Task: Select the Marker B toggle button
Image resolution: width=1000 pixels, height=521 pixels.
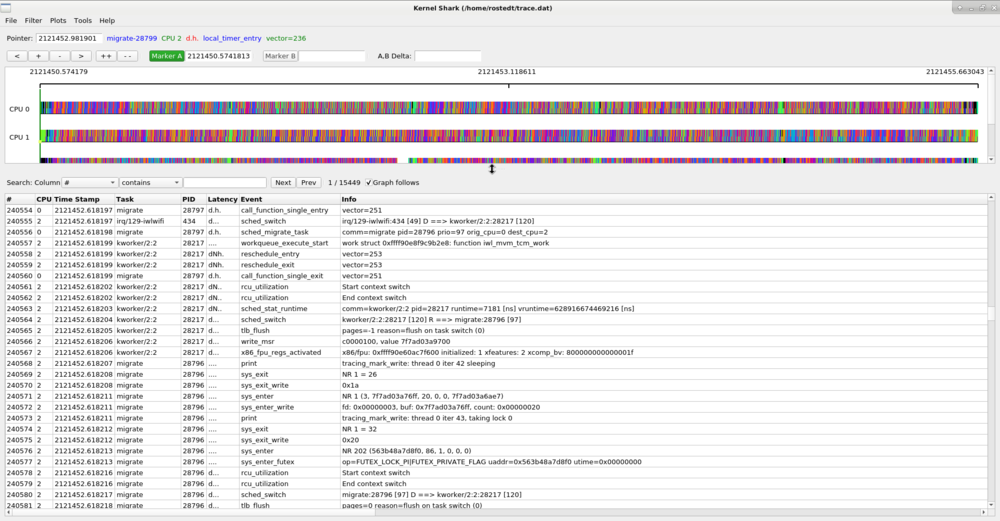Action: click(x=281, y=56)
